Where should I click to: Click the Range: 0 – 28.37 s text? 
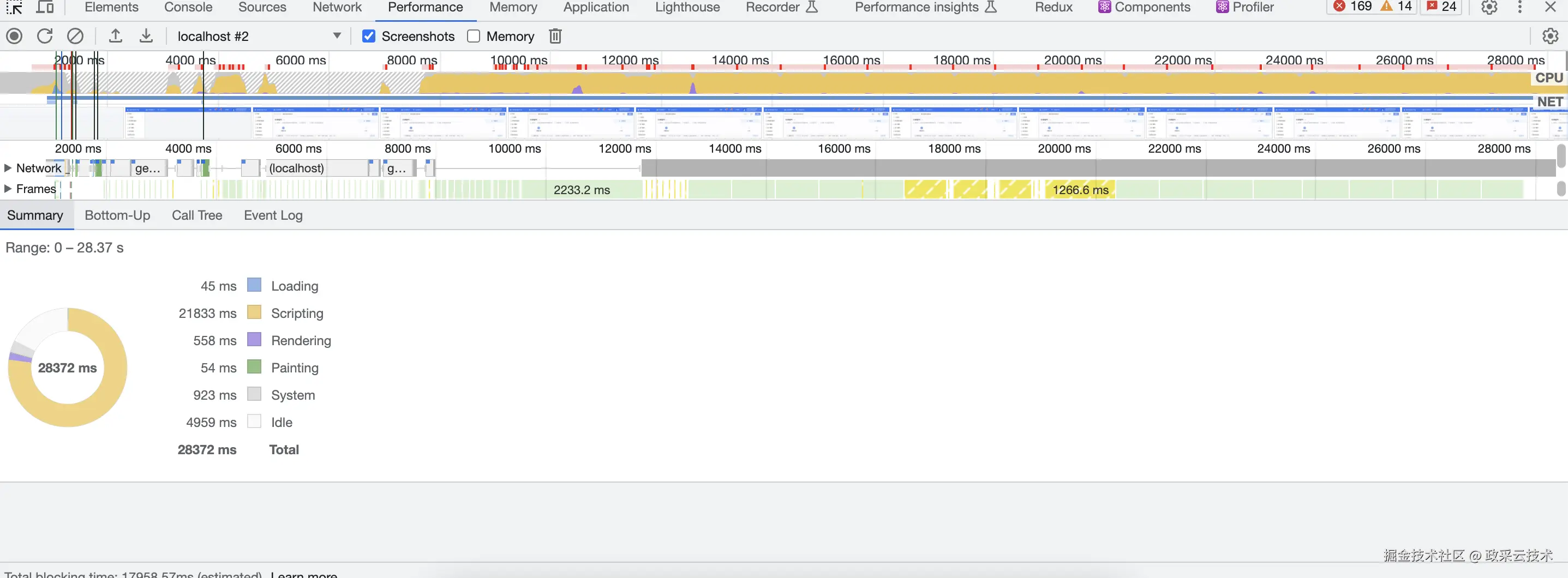pos(64,248)
